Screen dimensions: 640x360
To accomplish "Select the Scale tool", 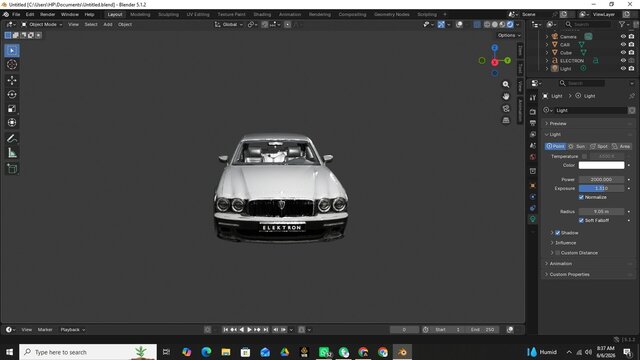I will 12,109.
